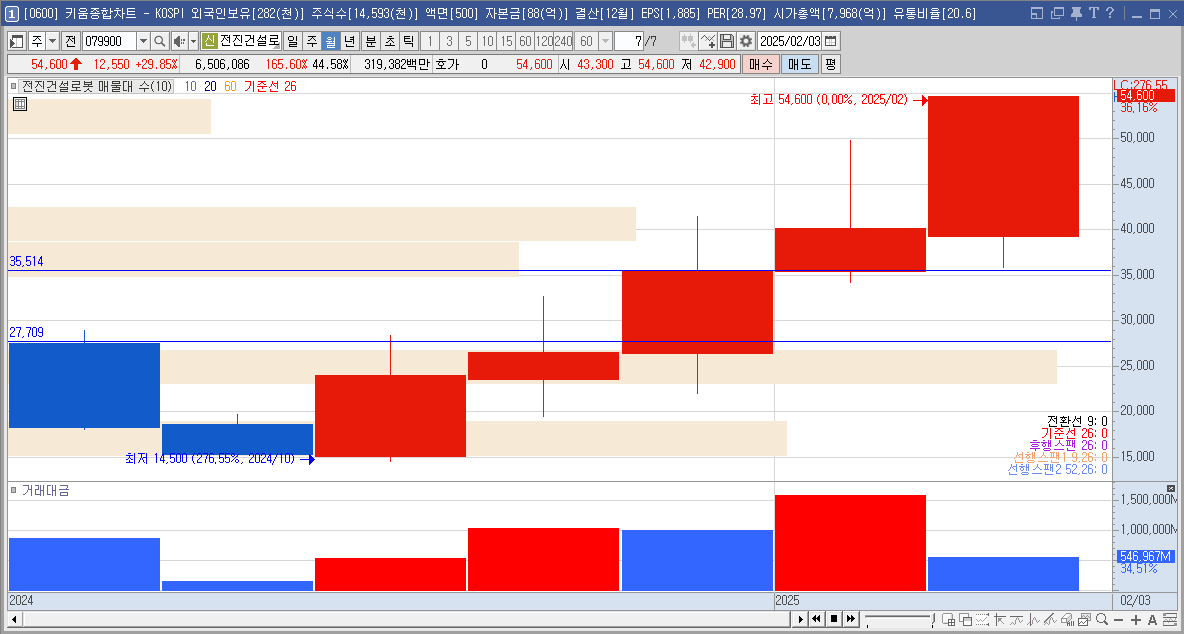Move the chart replay speed slider handle
This screenshot has width=1184, height=634.
[x=931, y=619]
